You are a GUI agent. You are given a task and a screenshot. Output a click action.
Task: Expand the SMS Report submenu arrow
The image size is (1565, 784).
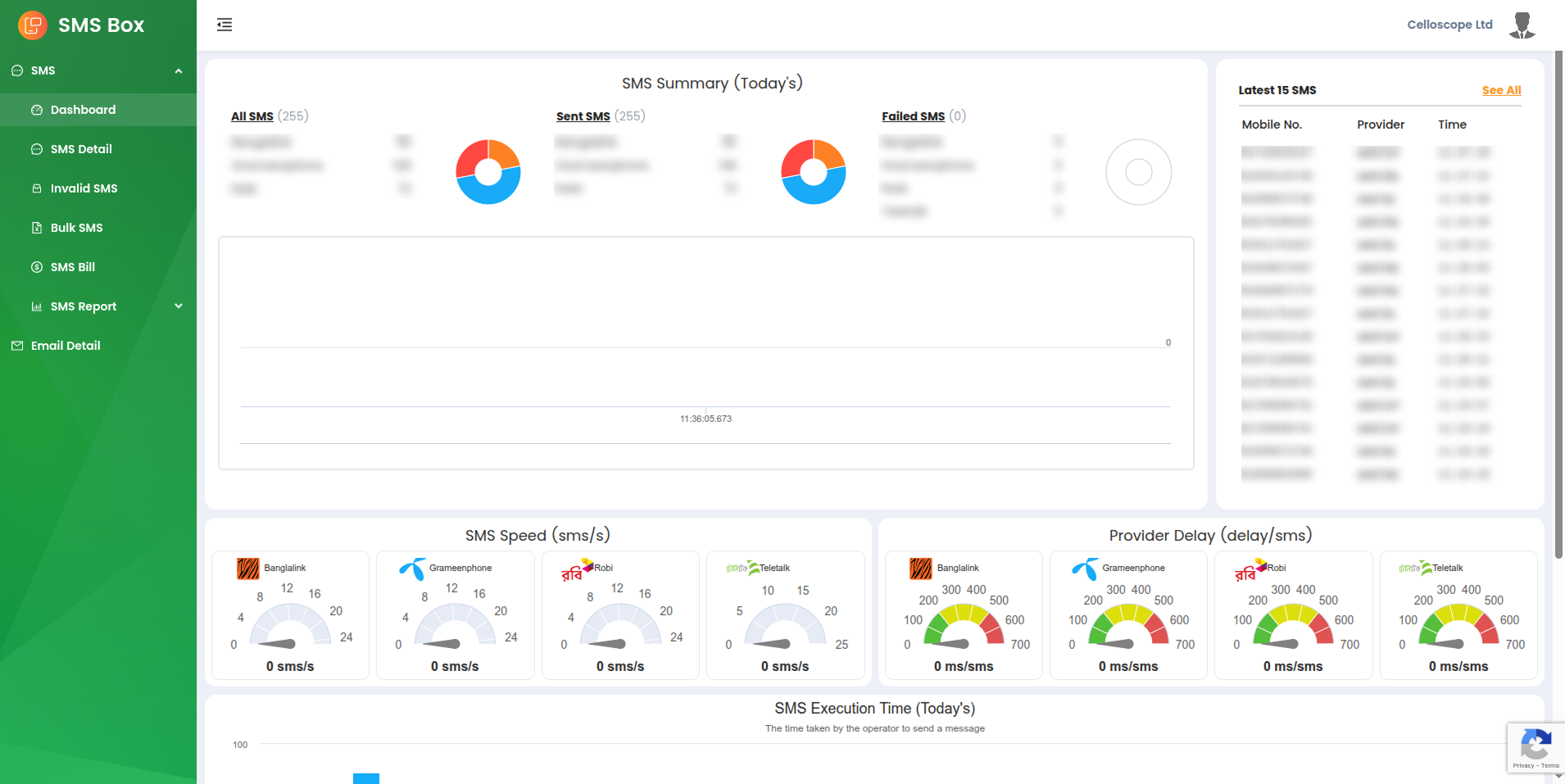coord(179,306)
